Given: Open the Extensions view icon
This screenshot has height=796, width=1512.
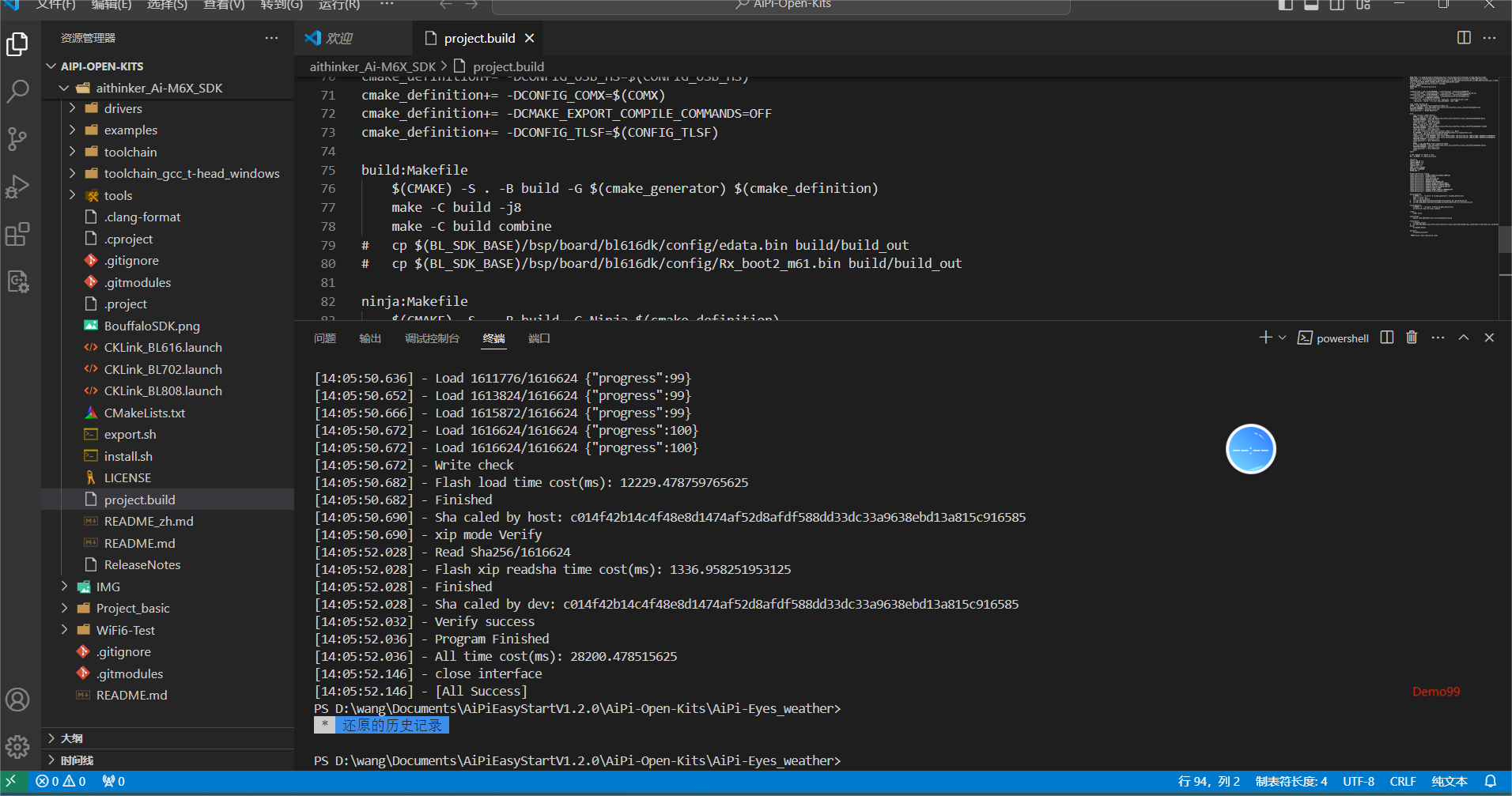Looking at the screenshot, I should 17,234.
